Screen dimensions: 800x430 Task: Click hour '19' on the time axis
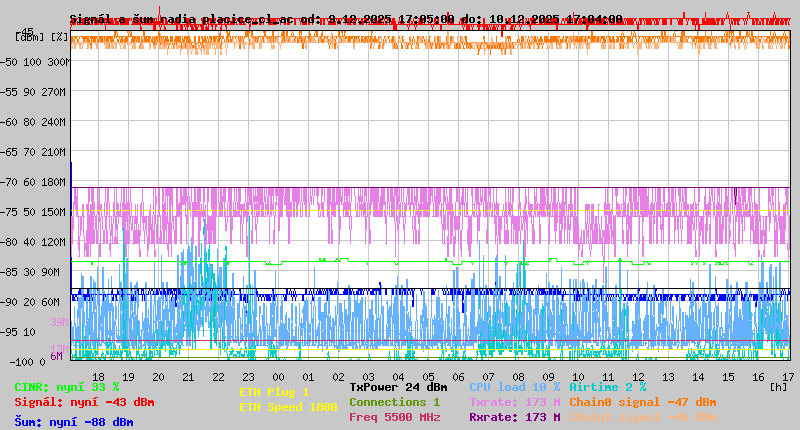129,377
